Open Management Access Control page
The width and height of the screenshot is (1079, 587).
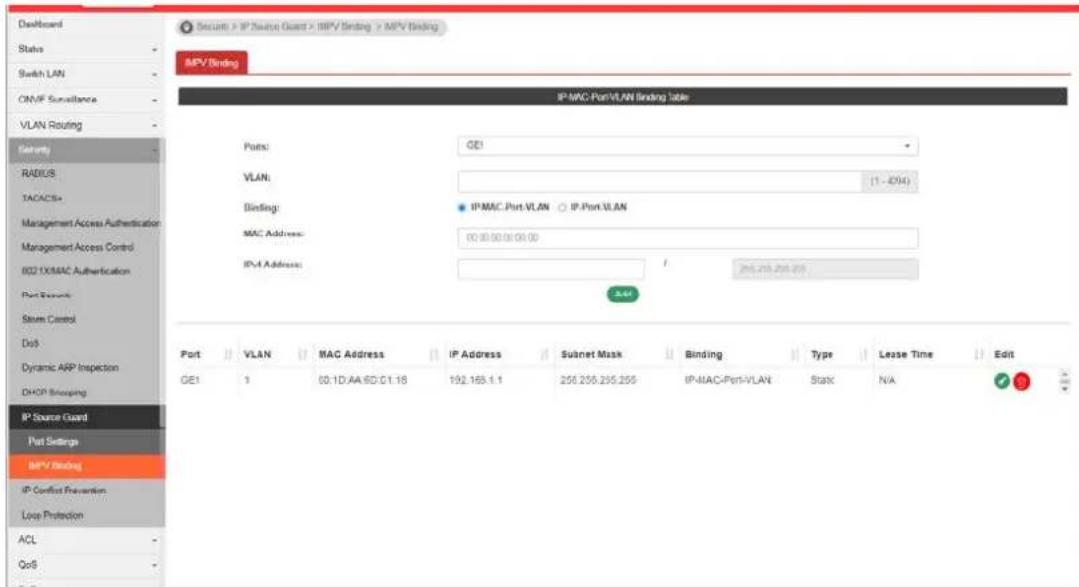pyautogui.click(x=78, y=247)
